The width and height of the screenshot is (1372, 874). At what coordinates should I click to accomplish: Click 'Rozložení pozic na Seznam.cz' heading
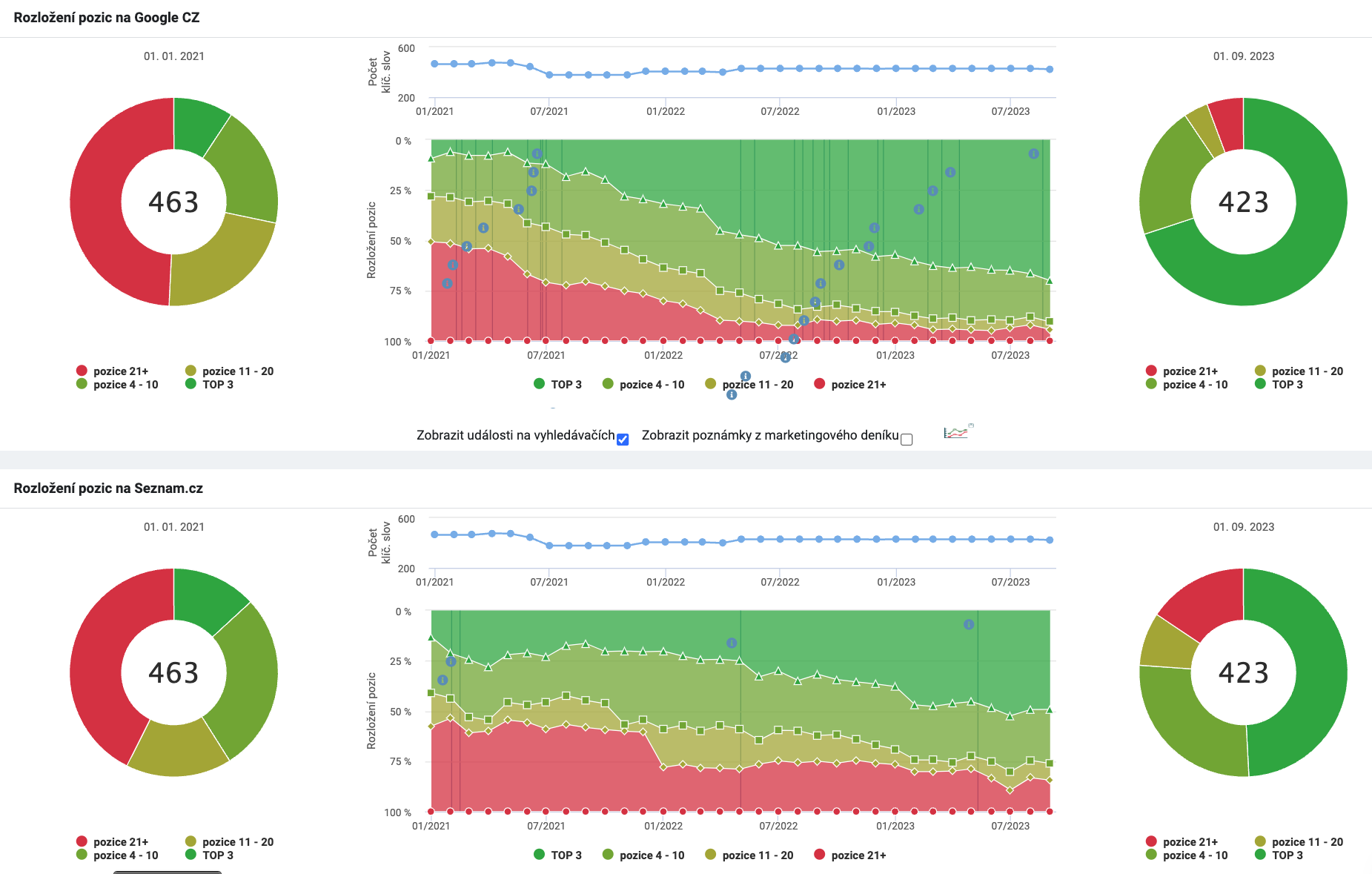(x=108, y=489)
